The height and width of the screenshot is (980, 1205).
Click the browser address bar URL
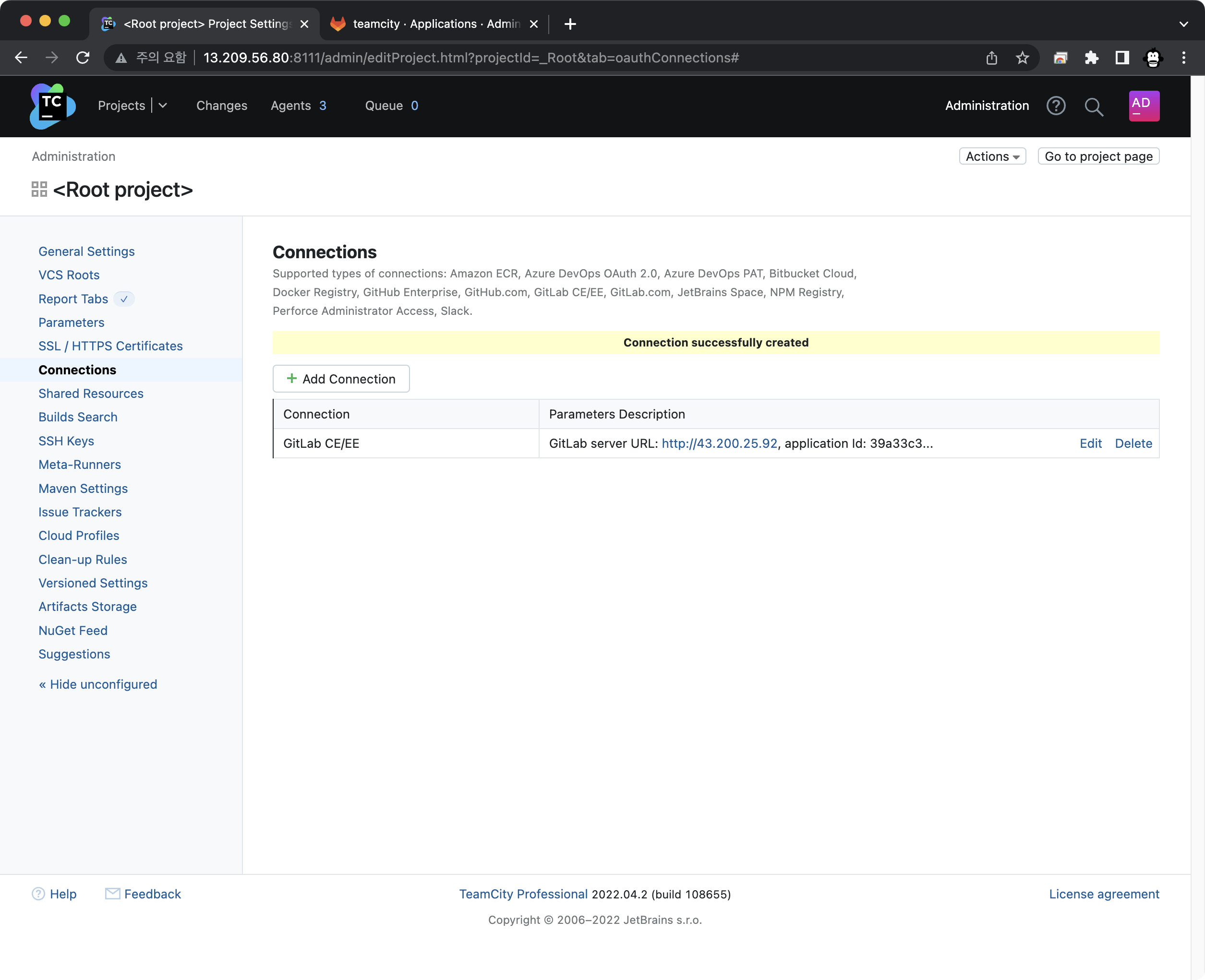tap(471, 58)
